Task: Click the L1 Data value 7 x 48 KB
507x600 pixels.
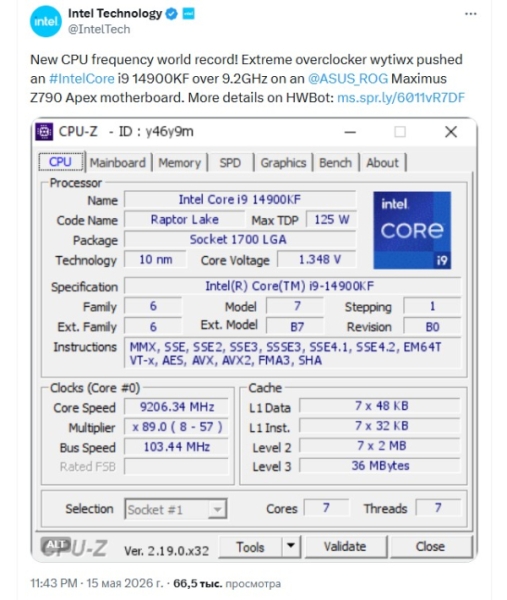Action: tap(380, 406)
